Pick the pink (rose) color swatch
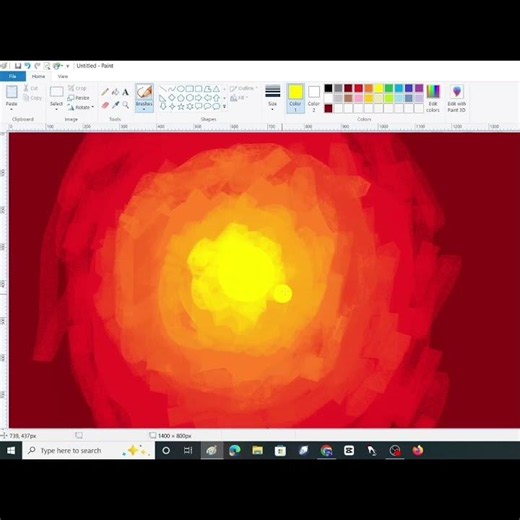This screenshot has width=520, height=520. (x=359, y=98)
